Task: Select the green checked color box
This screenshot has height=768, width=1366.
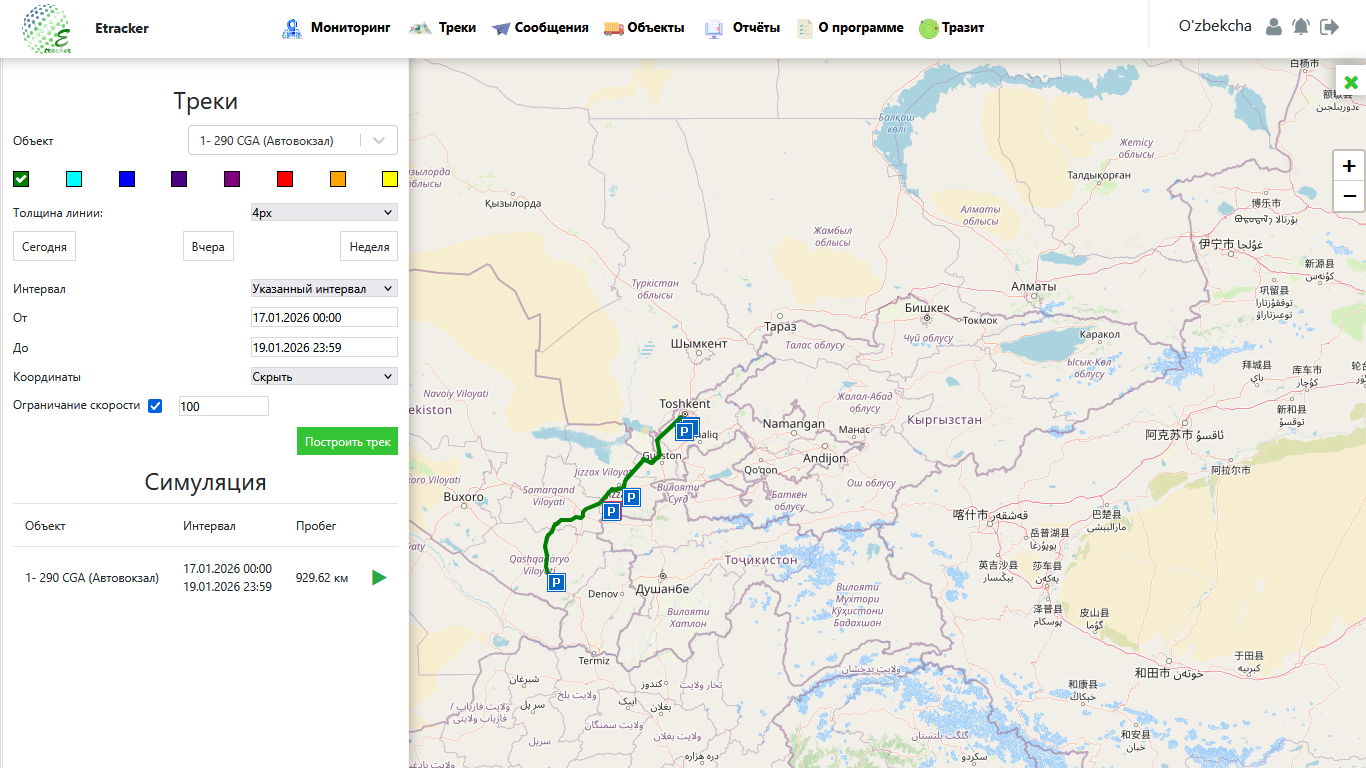Action: point(21,179)
